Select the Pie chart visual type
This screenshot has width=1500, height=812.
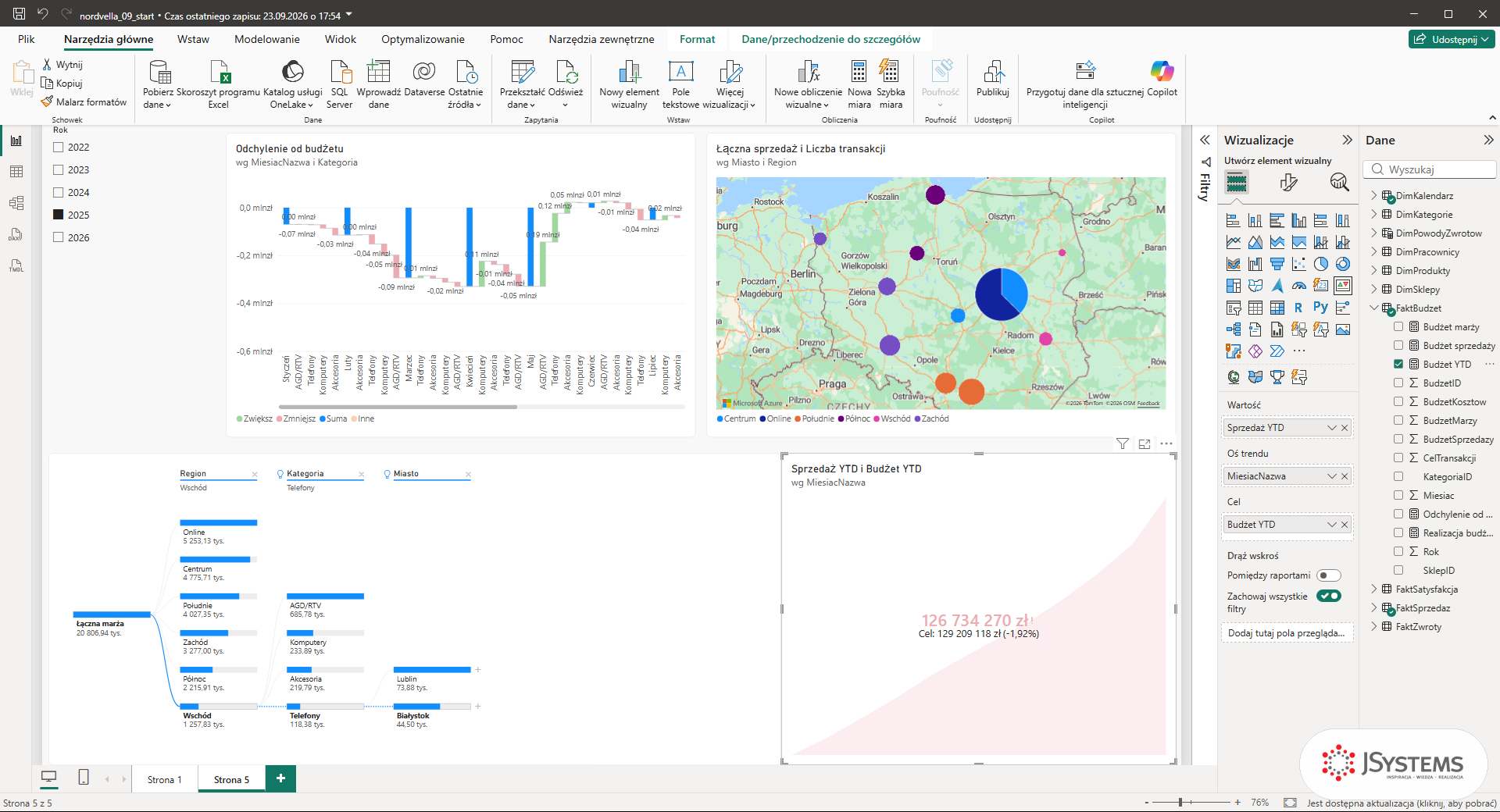[x=1321, y=264]
